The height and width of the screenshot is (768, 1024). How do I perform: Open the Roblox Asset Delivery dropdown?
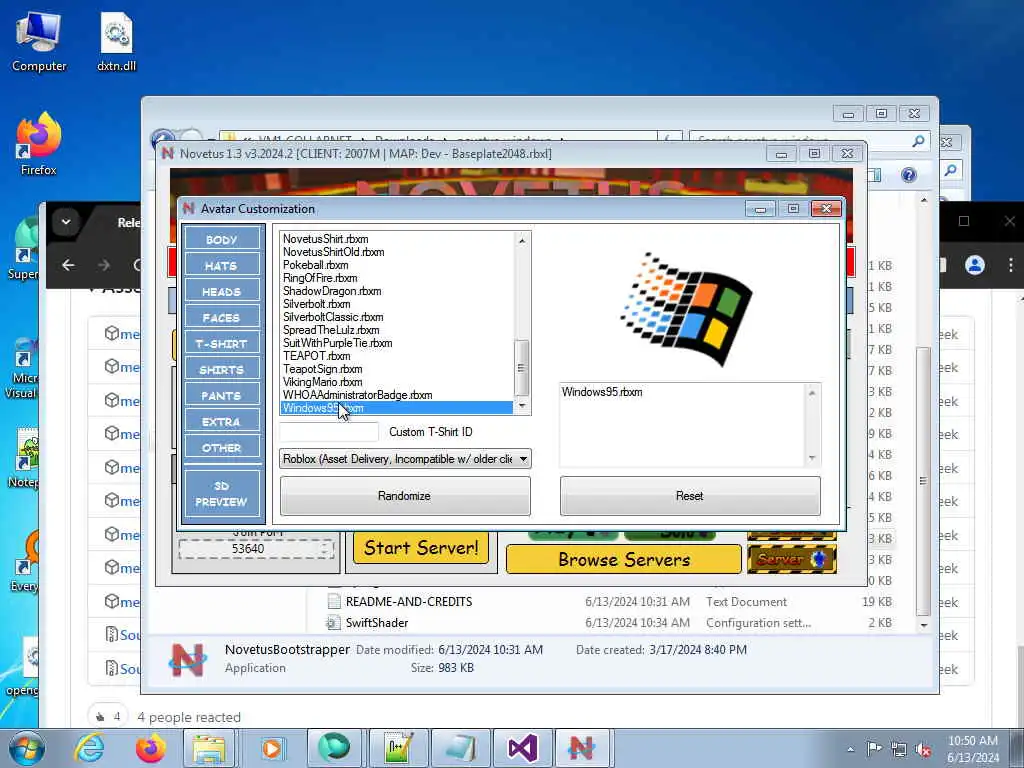coord(405,459)
